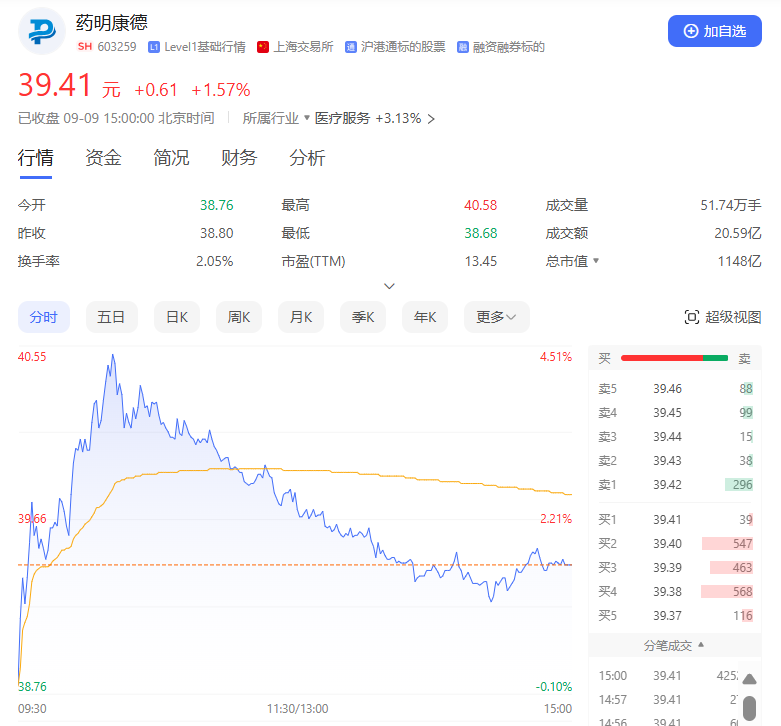
Task: Click the trade list scrollbar thumb
Action: click(x=749, y=708)
